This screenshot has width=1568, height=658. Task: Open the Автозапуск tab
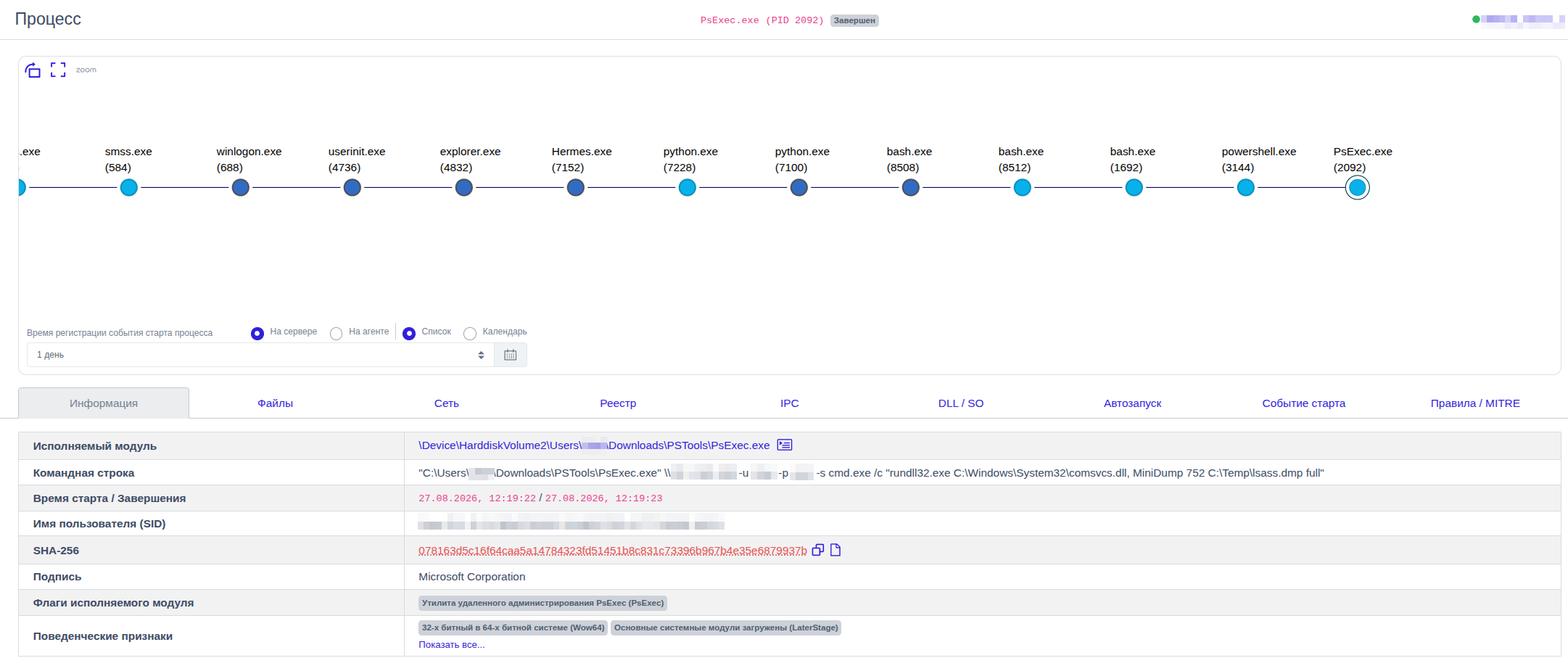pyautogui.click(x=1133, y=403)
